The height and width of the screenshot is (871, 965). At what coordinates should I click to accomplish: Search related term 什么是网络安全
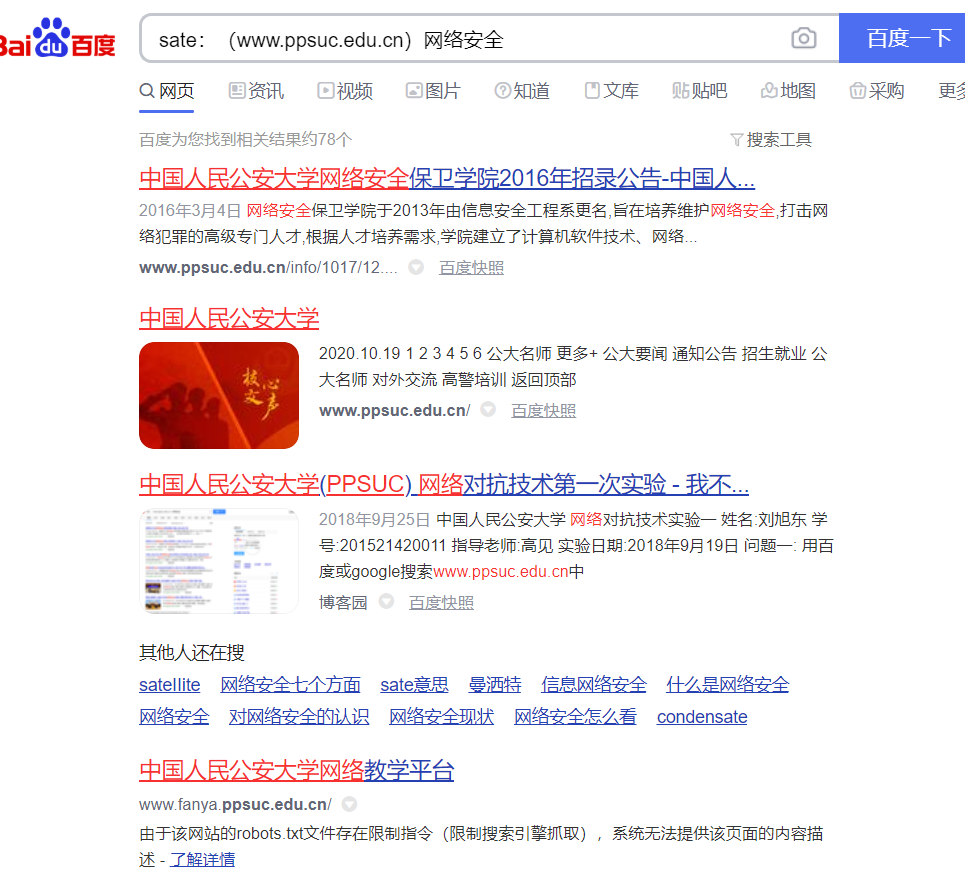point(727,685)
